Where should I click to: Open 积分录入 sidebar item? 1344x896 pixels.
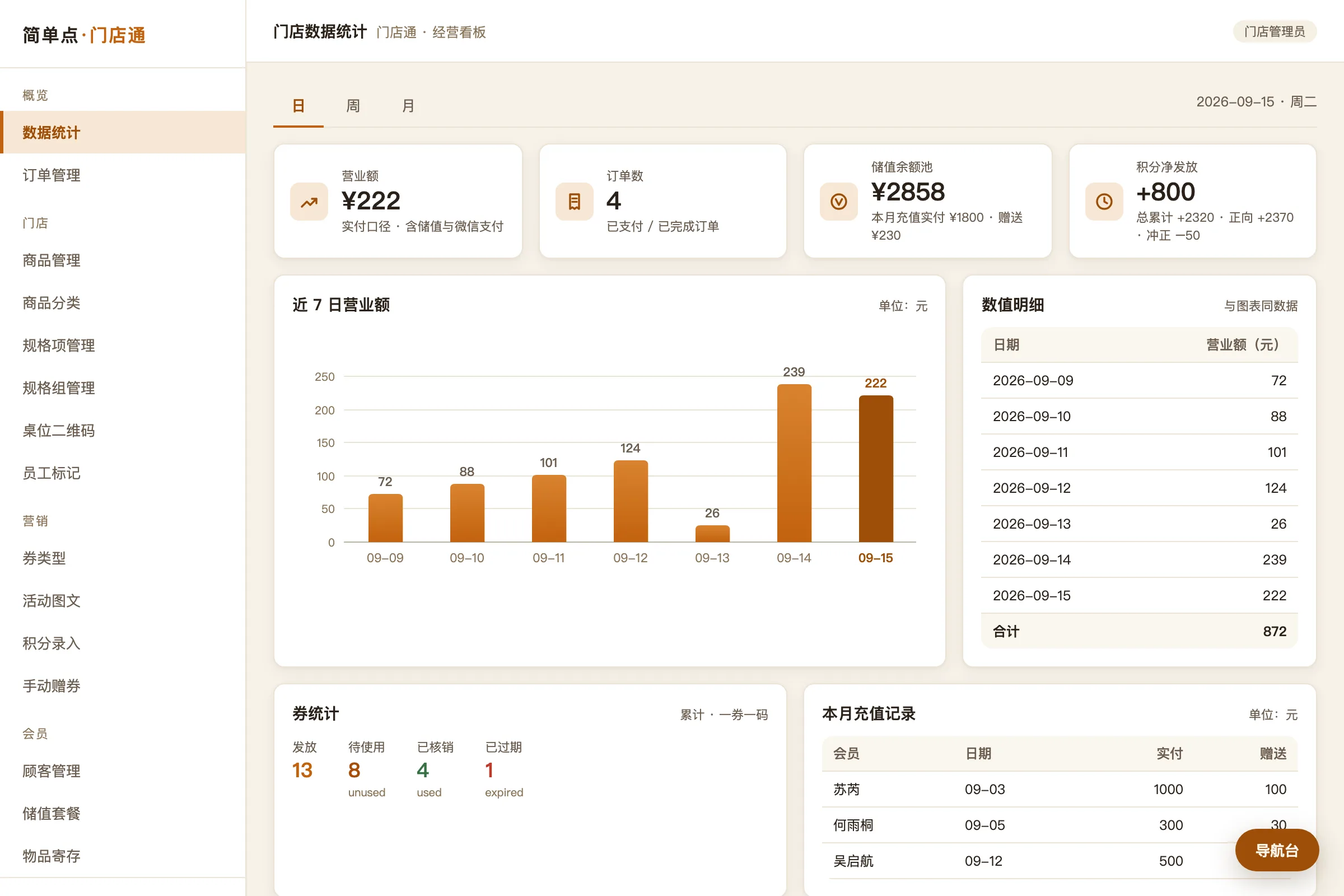pos(123,643)
